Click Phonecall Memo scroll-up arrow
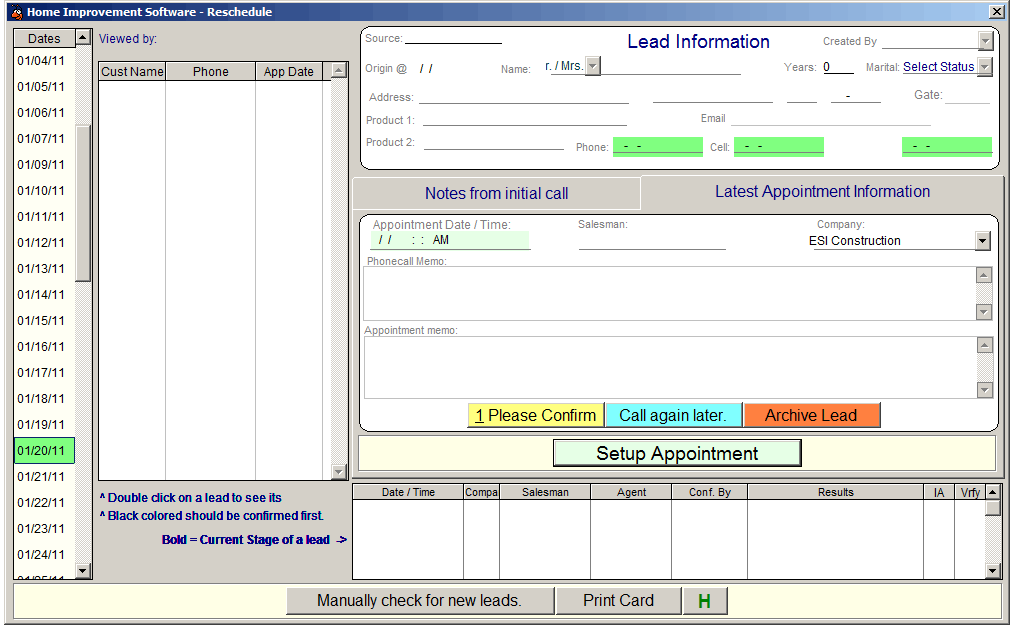 pyautogui.click(x=984, y=276)
